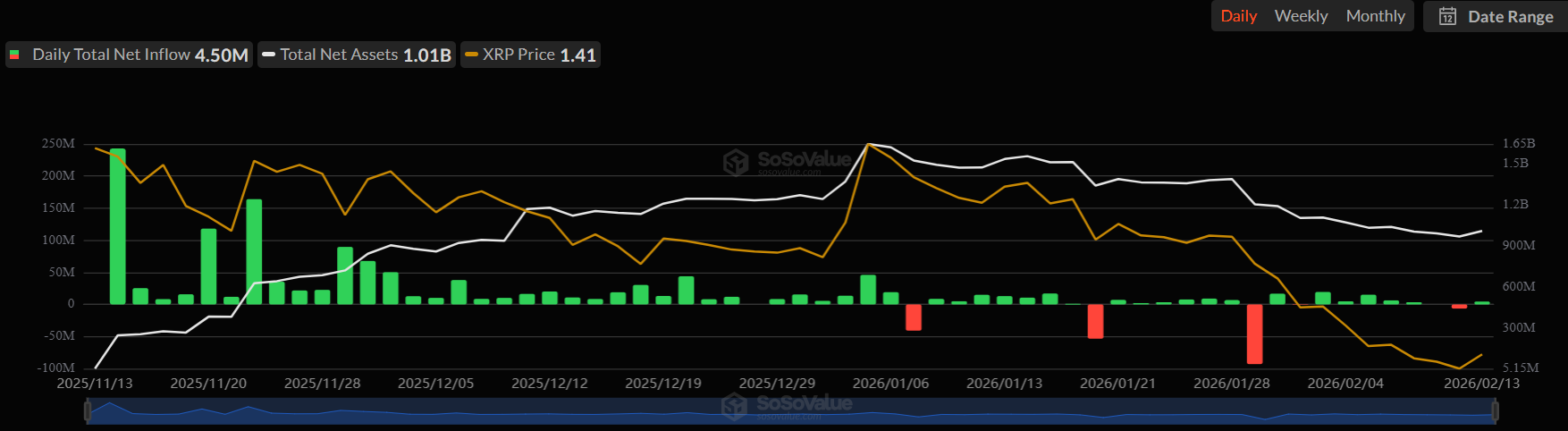This screenshot has width=1568, height=431.
Task: Switch to the Weekly view
Action: pyautogui.click(x=1301, y=16)
